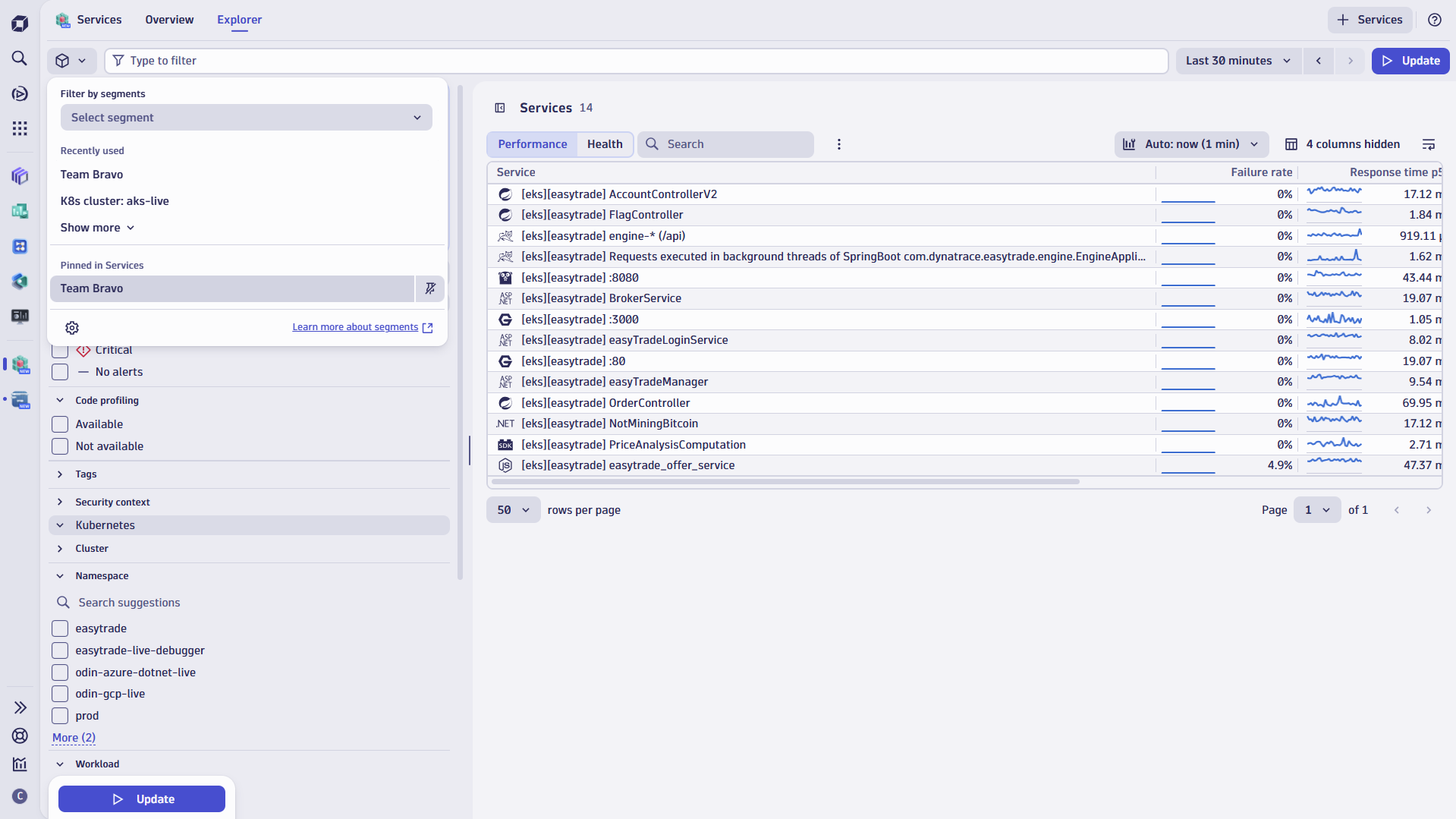The image size is (1456, 819).
Task: Open the app launcher grid in the sidebar
Action: tap(19, 128)
